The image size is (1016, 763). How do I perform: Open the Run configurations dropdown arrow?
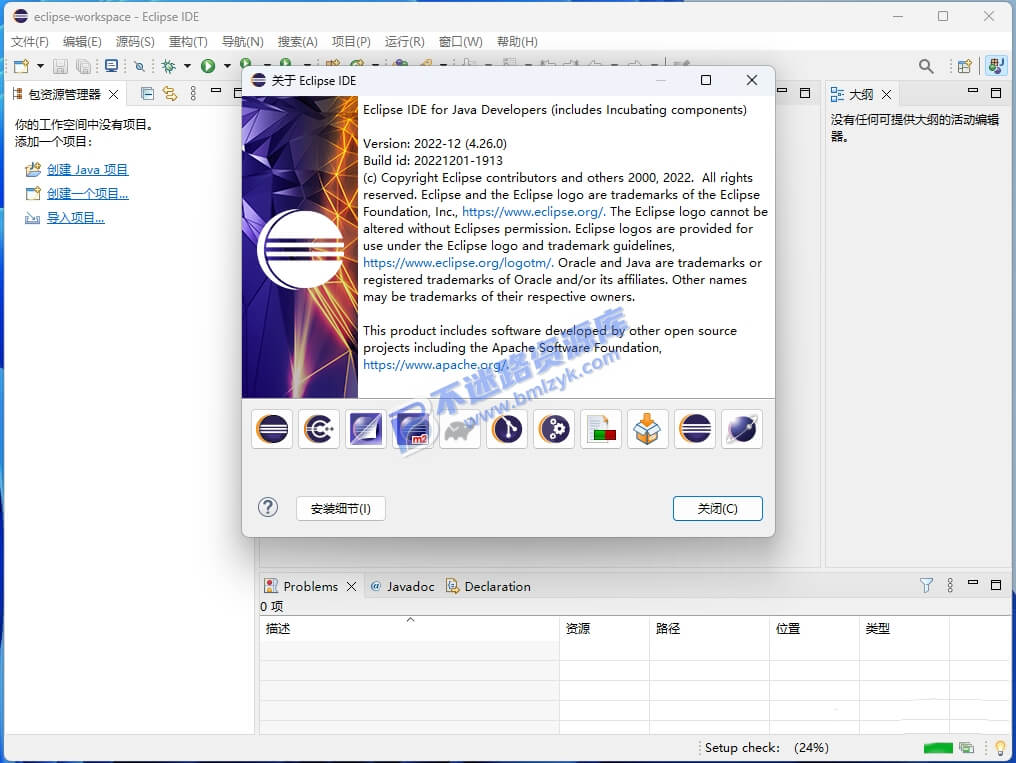[x=227, y=66]
